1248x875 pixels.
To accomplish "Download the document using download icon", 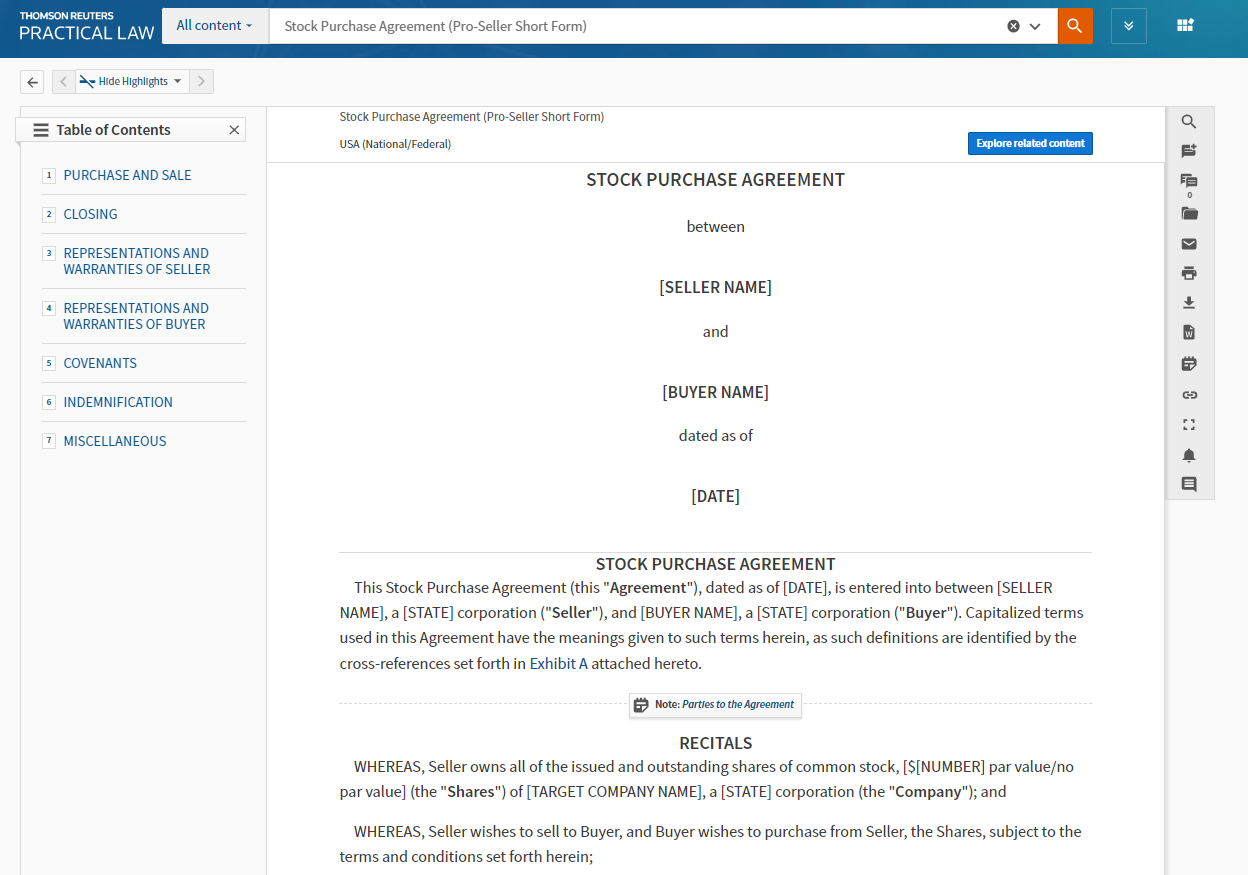I will [x=1189, y=303].
